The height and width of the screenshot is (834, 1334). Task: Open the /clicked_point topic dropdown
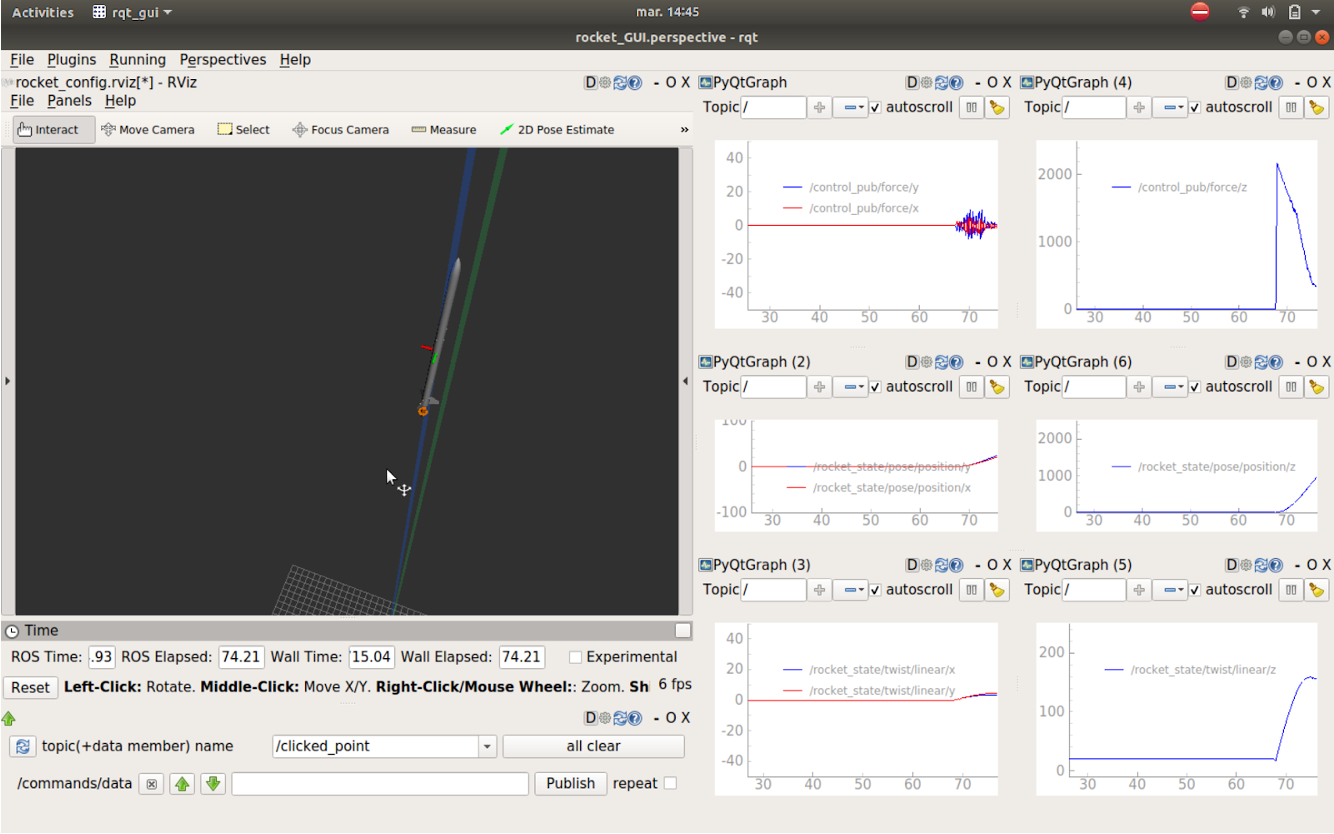tap(487, 746)
